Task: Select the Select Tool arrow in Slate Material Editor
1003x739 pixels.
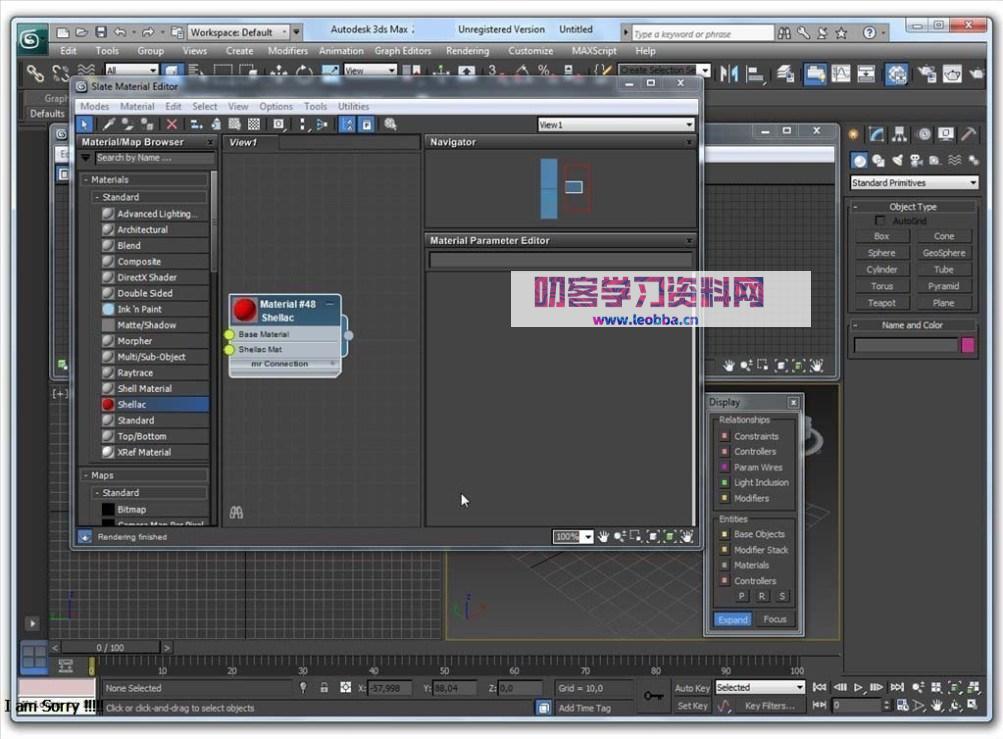Action: 84,124
